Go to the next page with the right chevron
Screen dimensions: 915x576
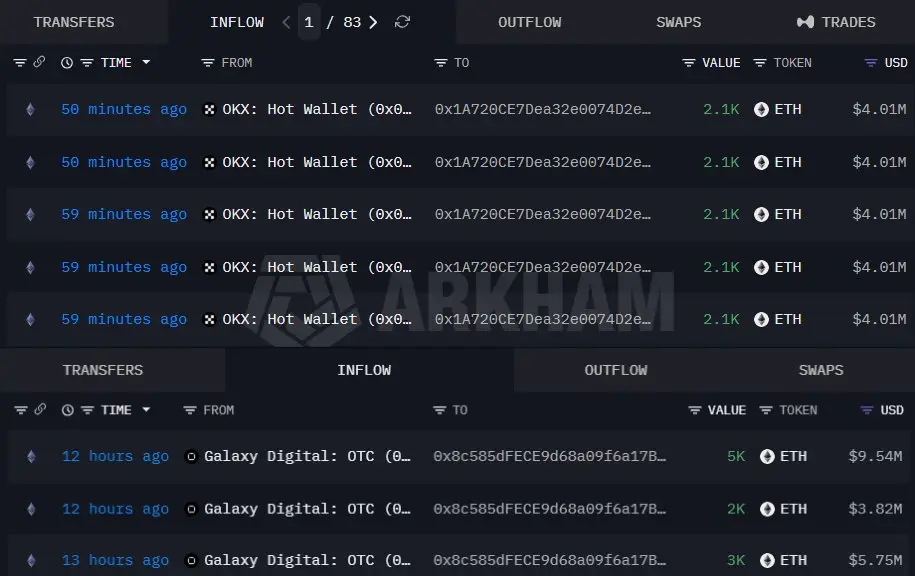[x=373, y=22]
